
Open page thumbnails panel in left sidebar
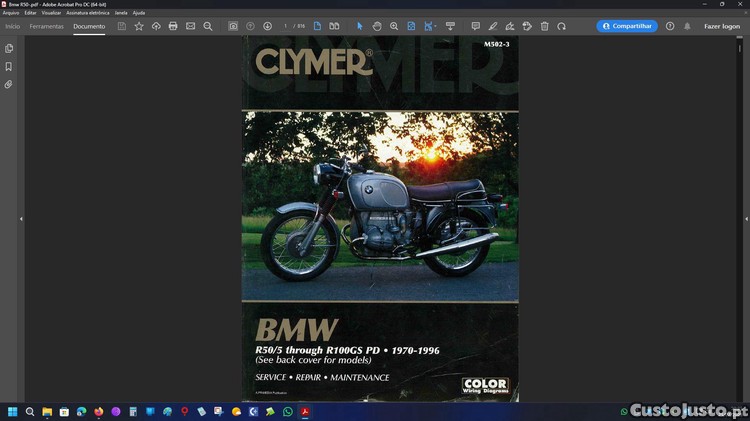pos(9,48)
